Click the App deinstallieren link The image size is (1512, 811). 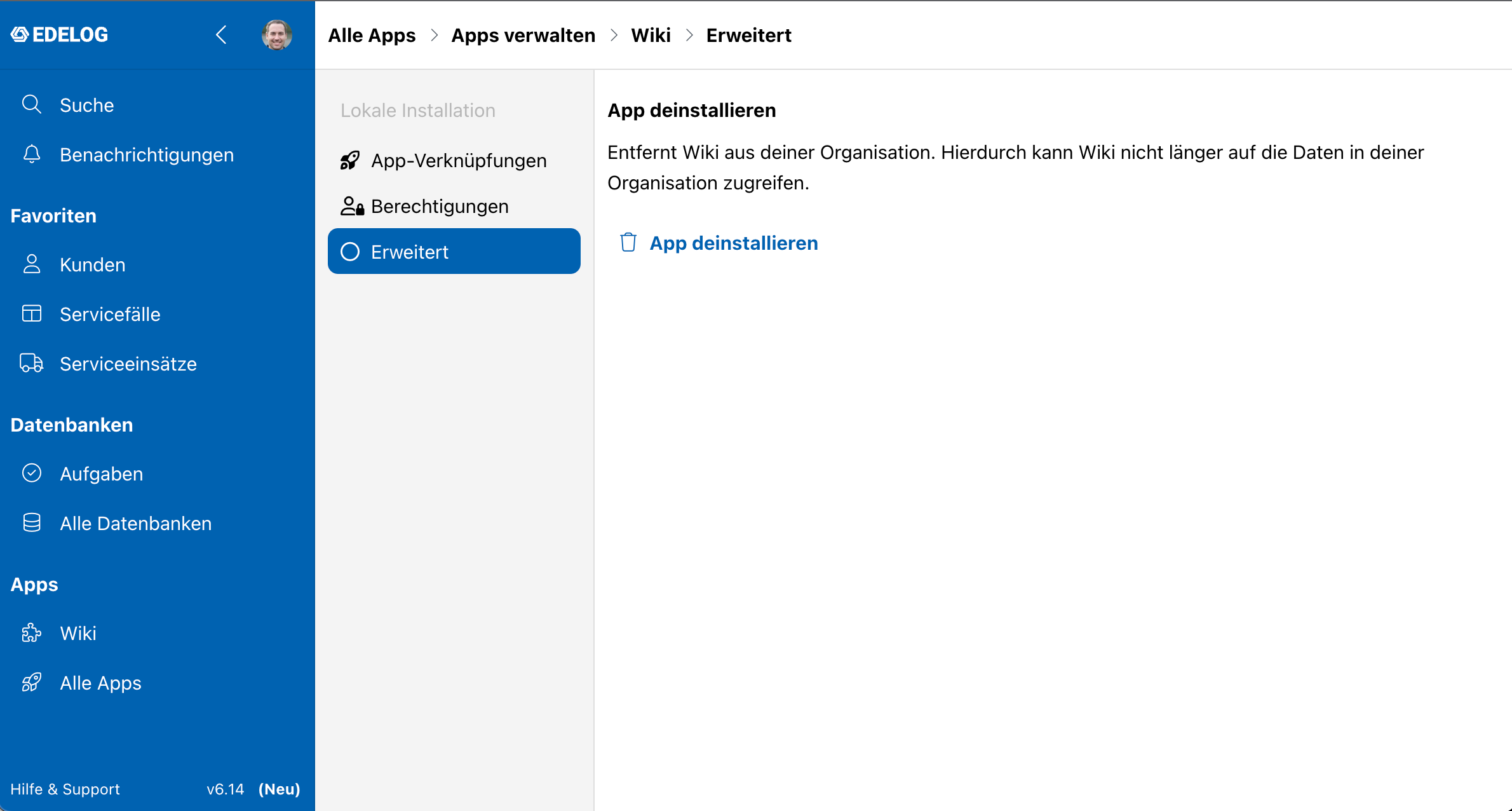pos(733,243)
